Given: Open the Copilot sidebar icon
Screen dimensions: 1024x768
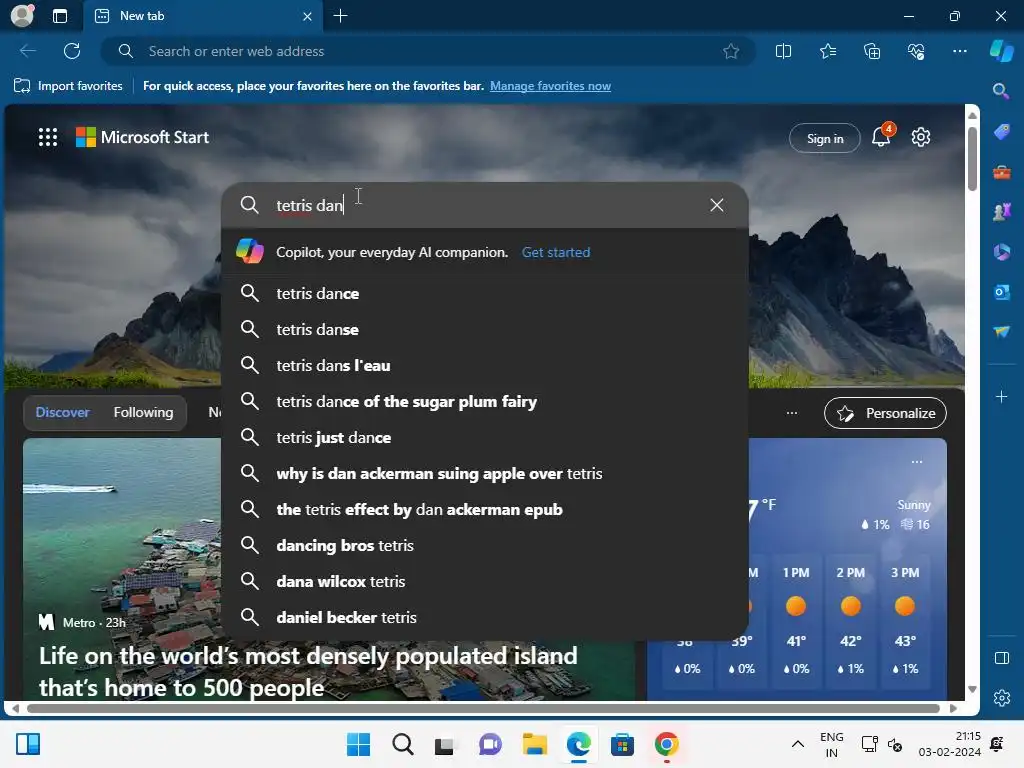Looking at the screenshot, I should [1001, 51].
